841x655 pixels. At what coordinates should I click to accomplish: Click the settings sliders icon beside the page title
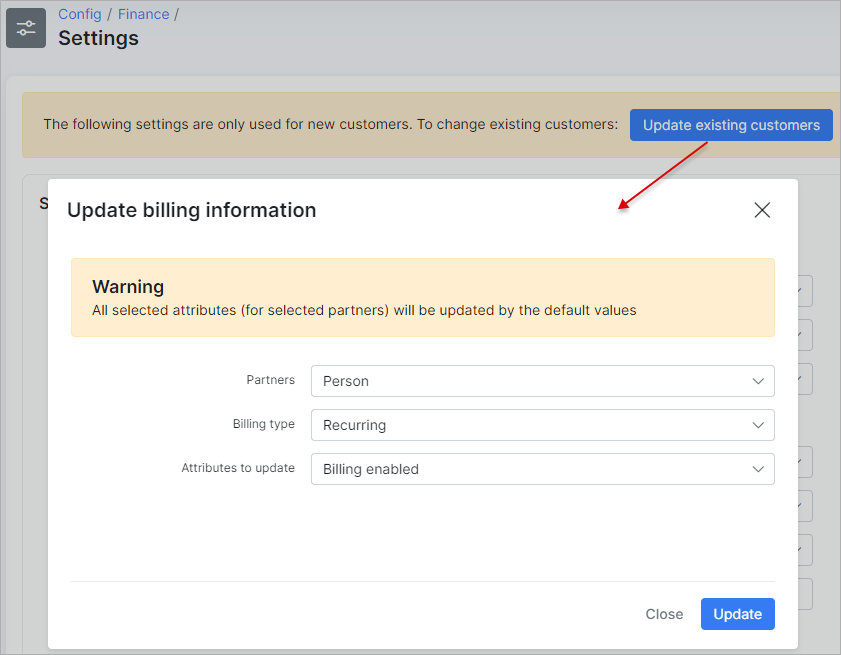tap(26, 28)
